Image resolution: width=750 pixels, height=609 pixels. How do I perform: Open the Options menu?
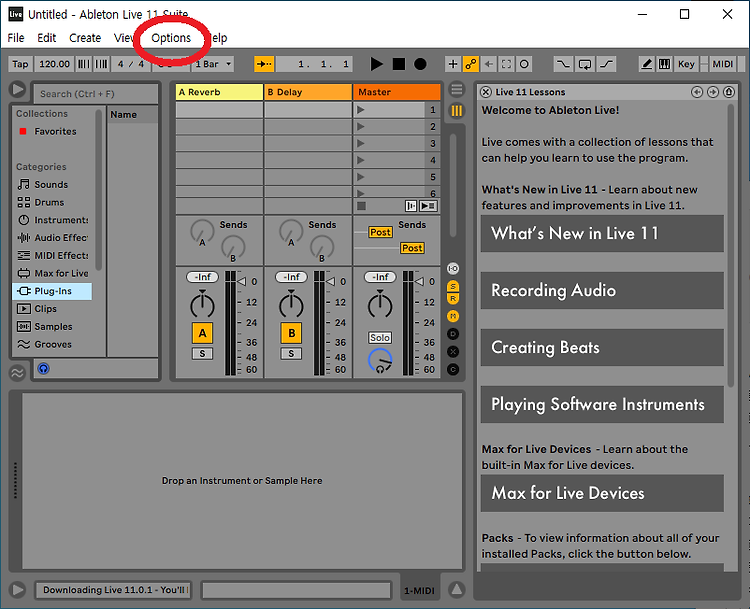[x=171, y=38]
